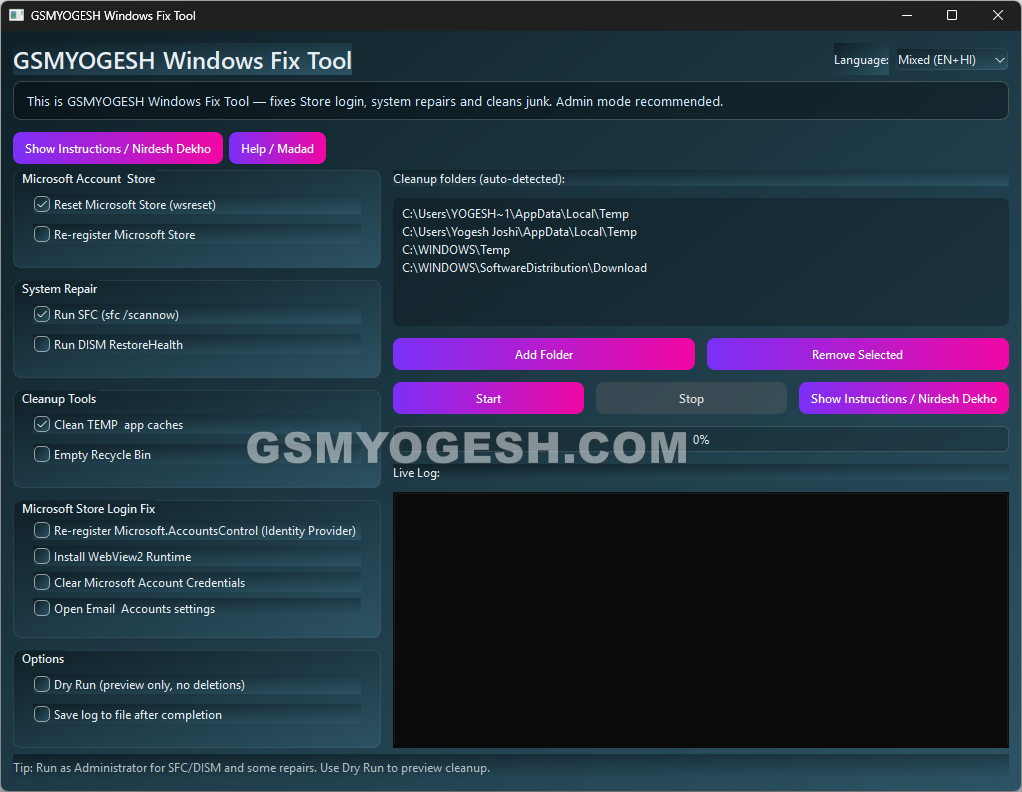Open Help / Madad
This screenshot has height=792, width=1022.
[x=277, y=147]
